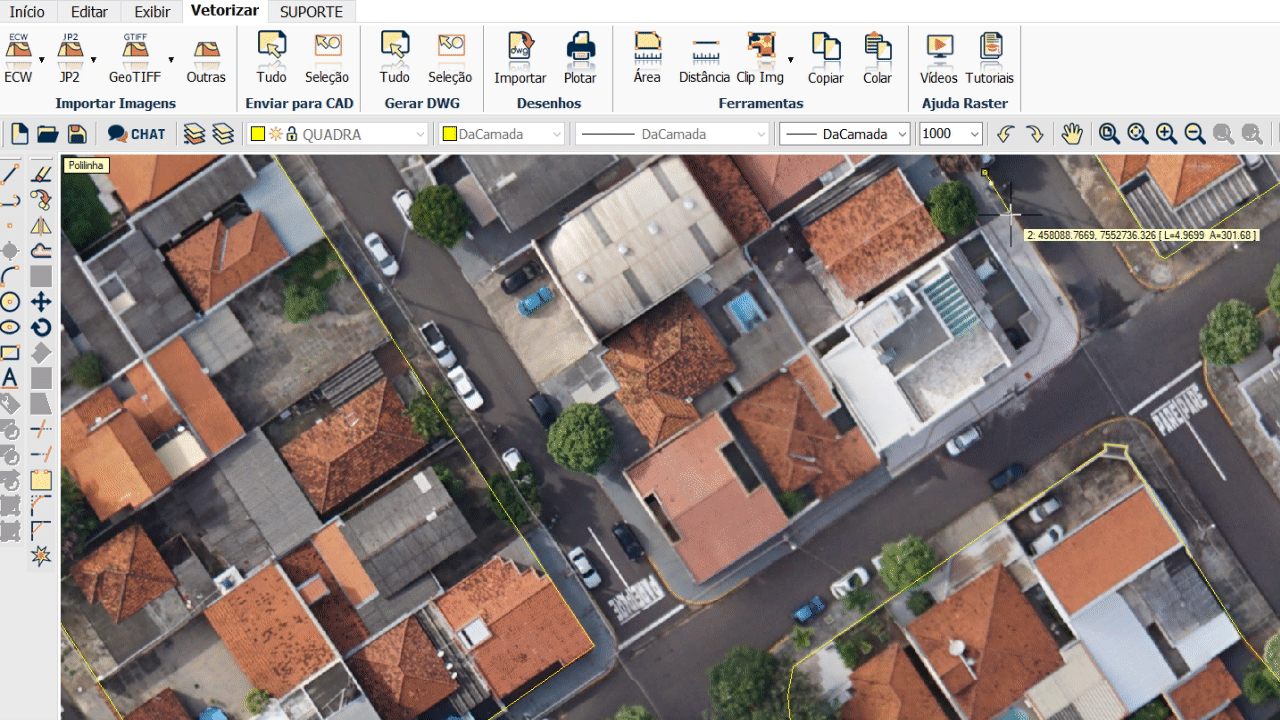Select the text tool in left toolbar

pos(10,379)
